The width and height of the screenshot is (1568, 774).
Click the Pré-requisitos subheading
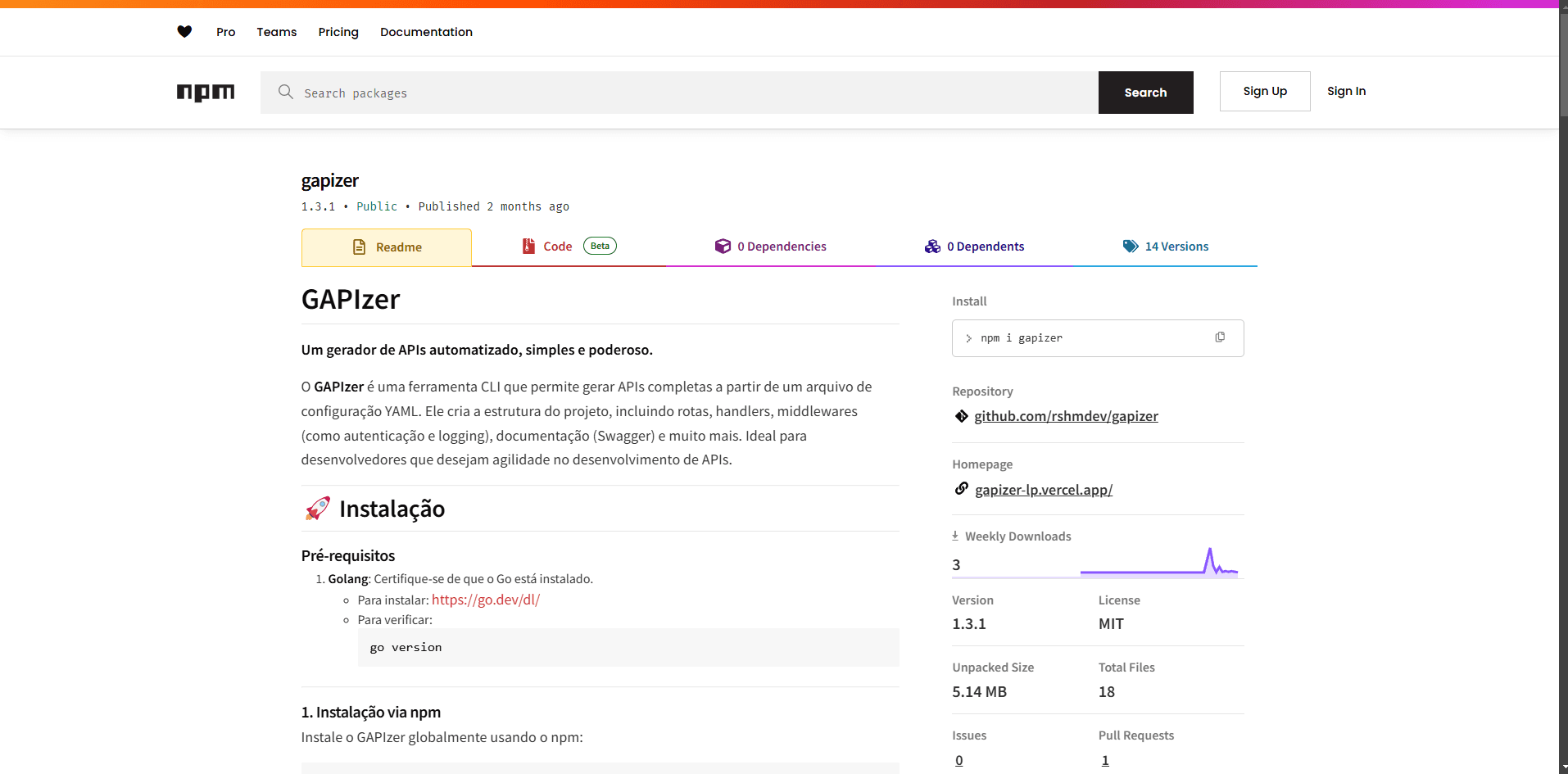pyautogui.click(x=348, y=555)
